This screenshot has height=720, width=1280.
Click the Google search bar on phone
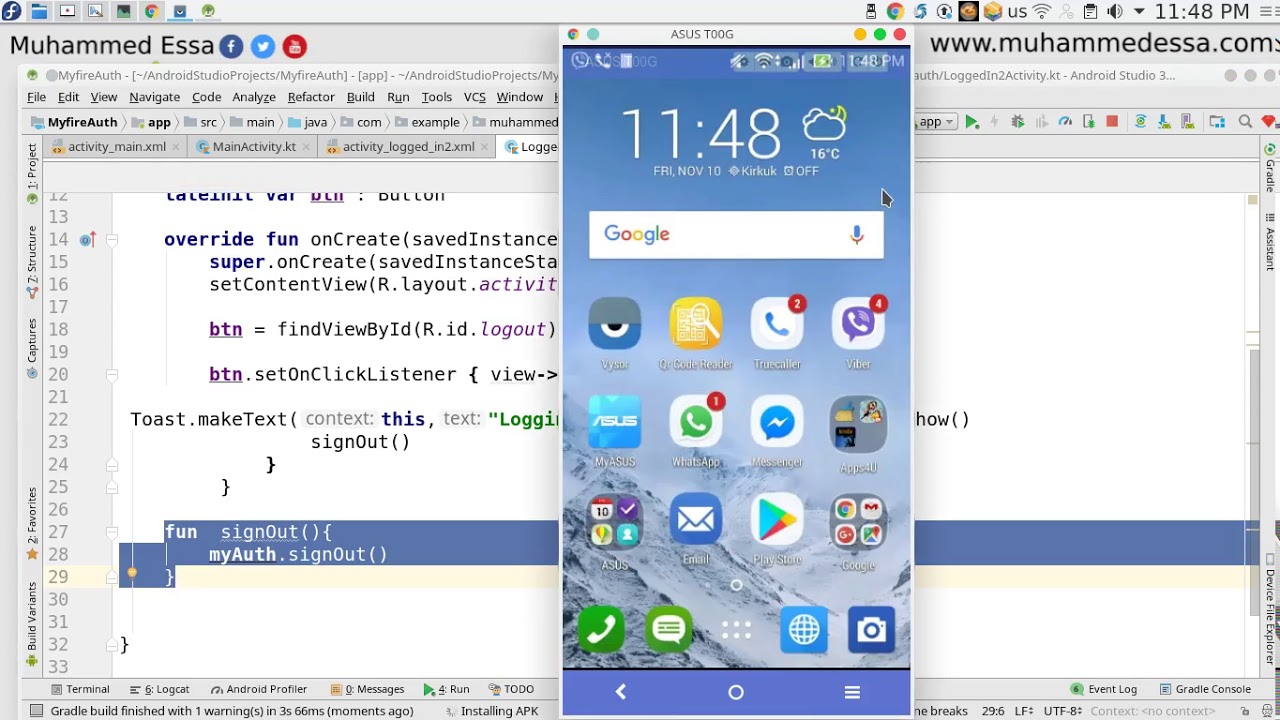point(736,235)
